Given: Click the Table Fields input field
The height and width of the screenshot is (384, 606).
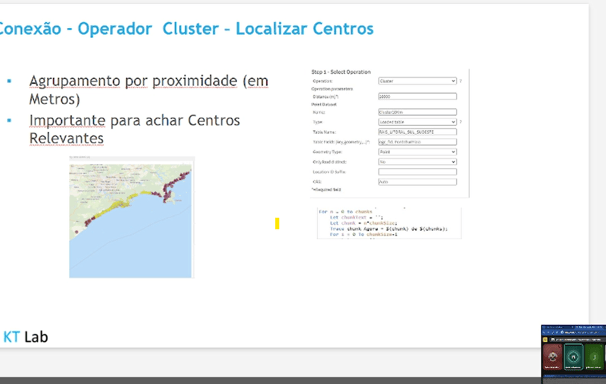Looking at the screenshot, I should click(417, 142).
